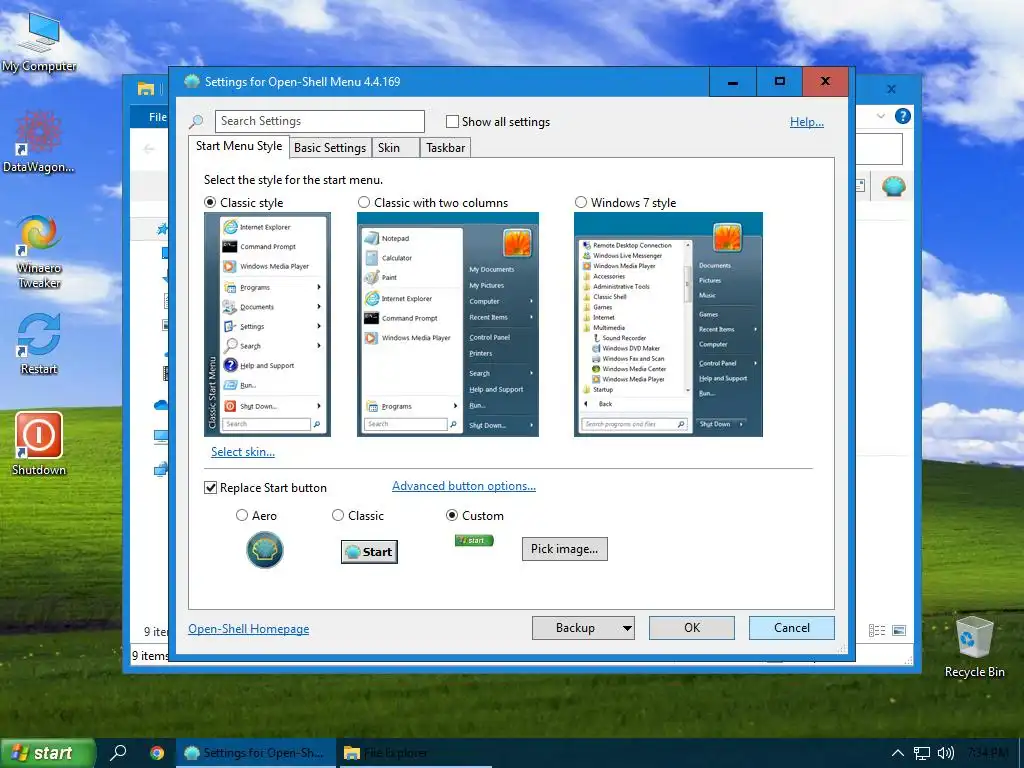Click the custom green start button preview
The height and width of the screenshot is (768, 1024).
coord(474,540)
